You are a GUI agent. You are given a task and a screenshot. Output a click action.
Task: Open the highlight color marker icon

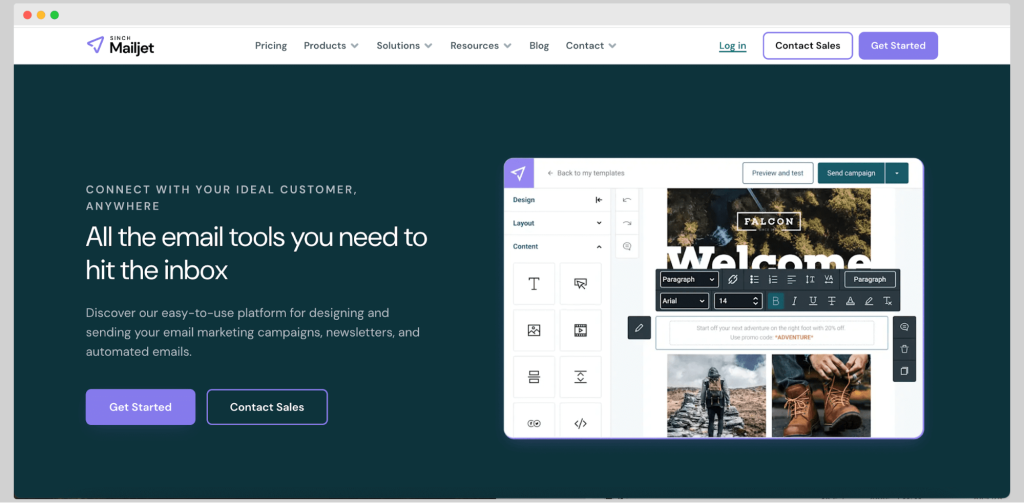(x=869, y=301)
